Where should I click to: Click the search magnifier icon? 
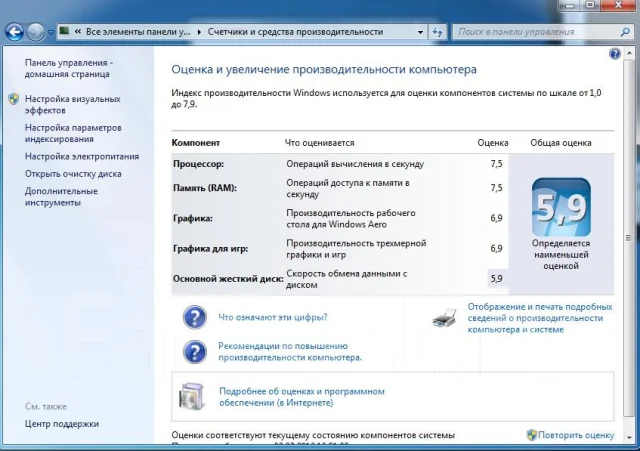624,32
